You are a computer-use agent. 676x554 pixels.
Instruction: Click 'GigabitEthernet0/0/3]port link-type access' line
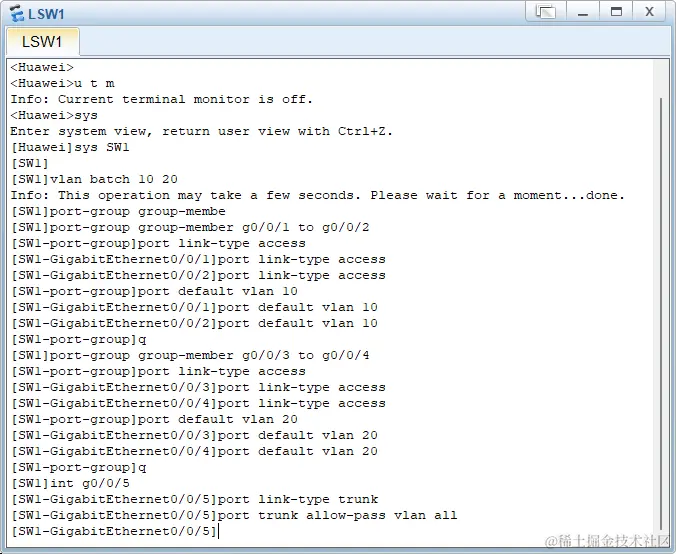coord(198,387)
